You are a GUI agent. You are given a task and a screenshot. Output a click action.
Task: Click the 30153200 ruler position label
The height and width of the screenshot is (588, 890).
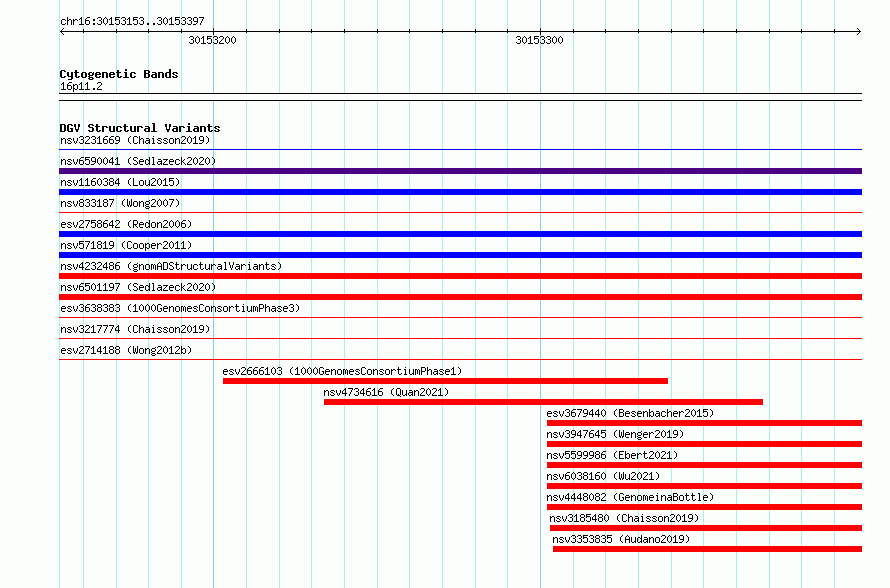pos(212,40)
